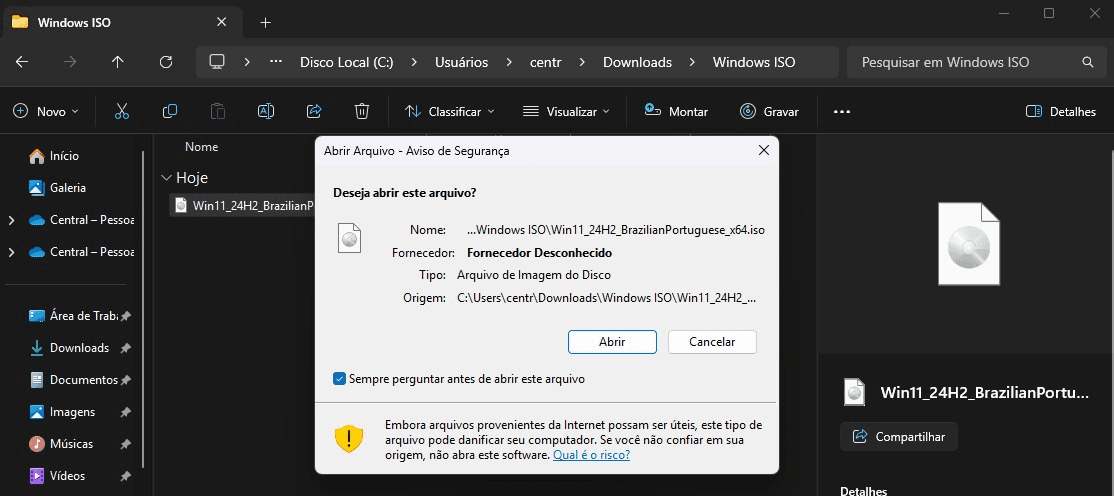1114x496 pixels.
Task: Open Área de Trabalho in sidebar
Action: [72, 316]
